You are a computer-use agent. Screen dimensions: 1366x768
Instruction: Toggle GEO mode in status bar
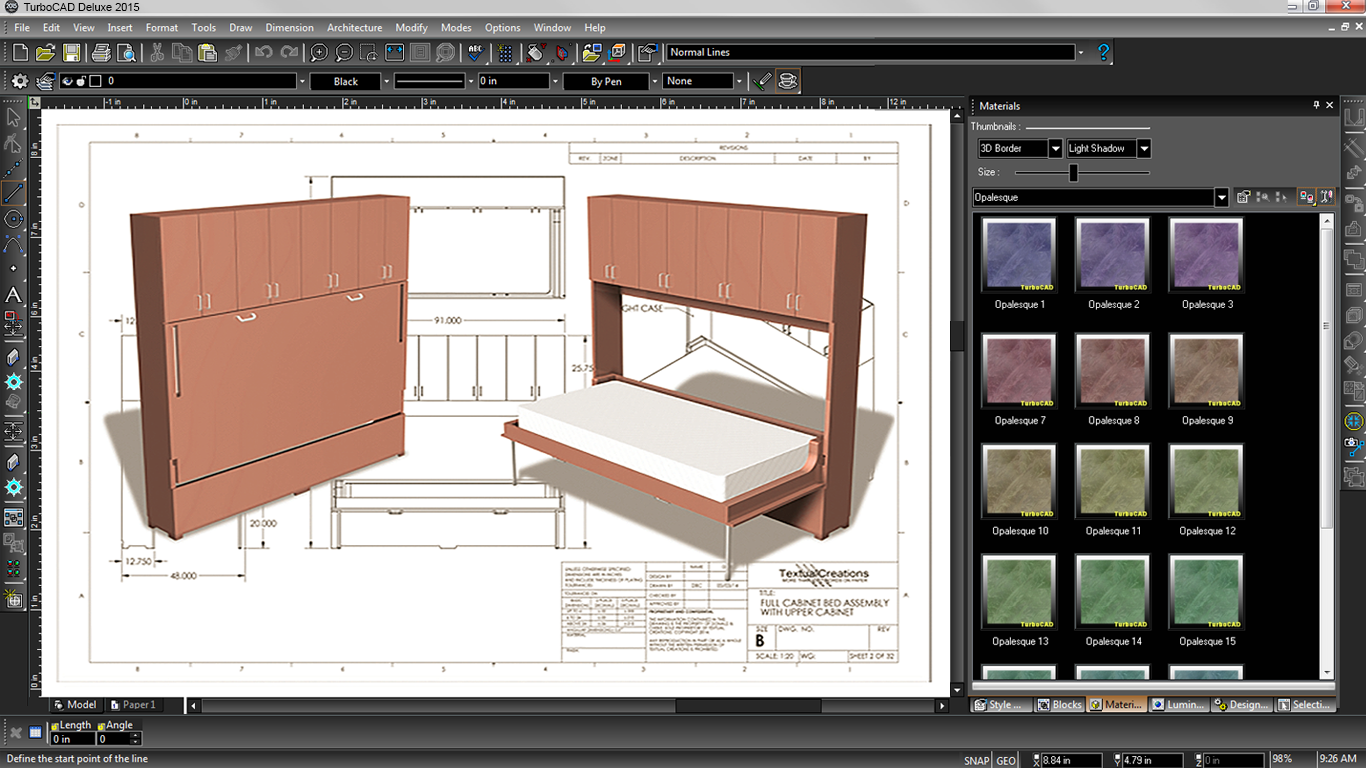(1006, 760)
